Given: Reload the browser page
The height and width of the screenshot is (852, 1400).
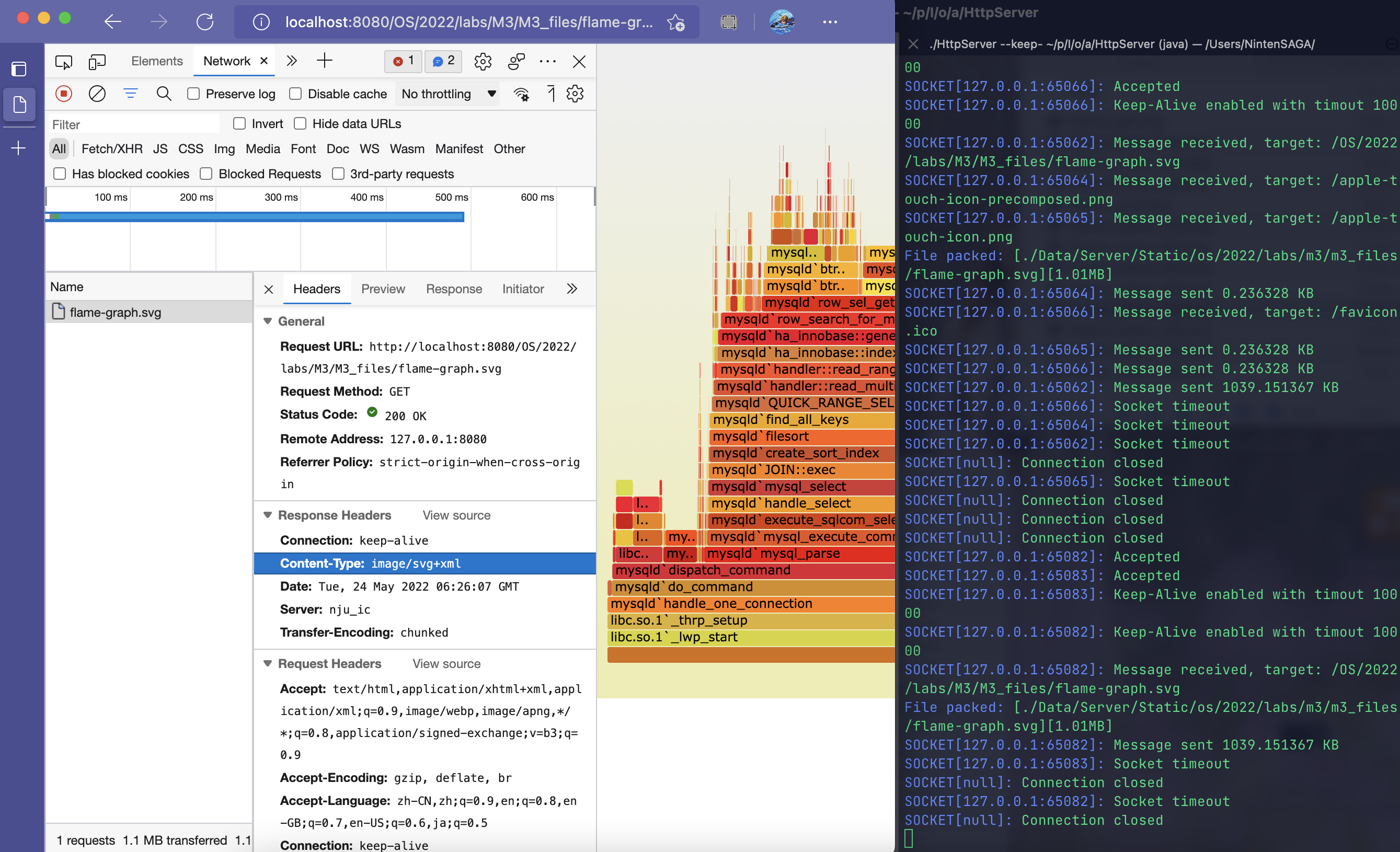Looking at the screenshot, I should click(x=204, y=22).
